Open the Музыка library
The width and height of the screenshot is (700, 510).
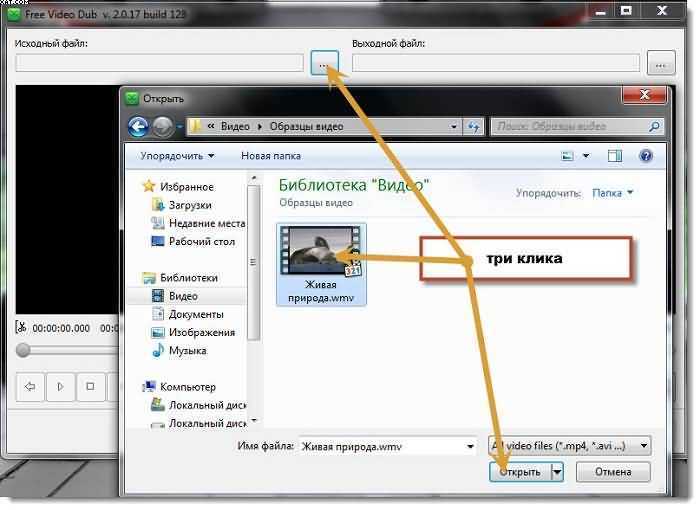click(x=187, y=351)
